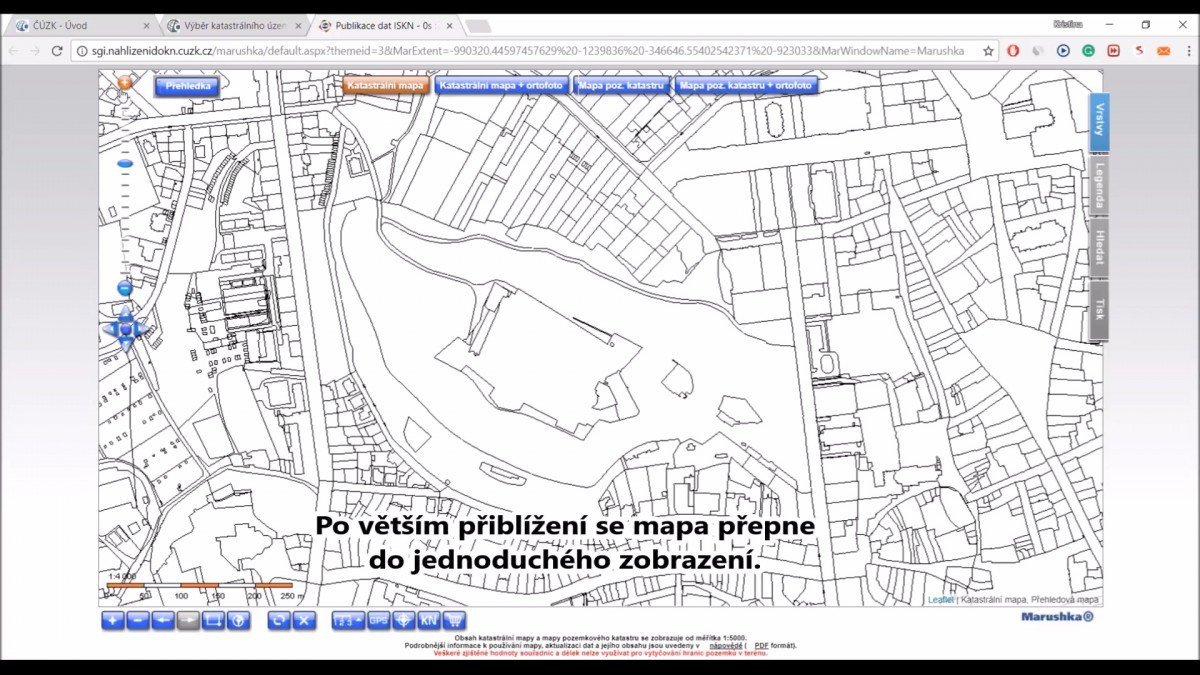This screenshot has height=675, width=1200.
Task: Pan map up with navigation arrow
Action: 126,313
